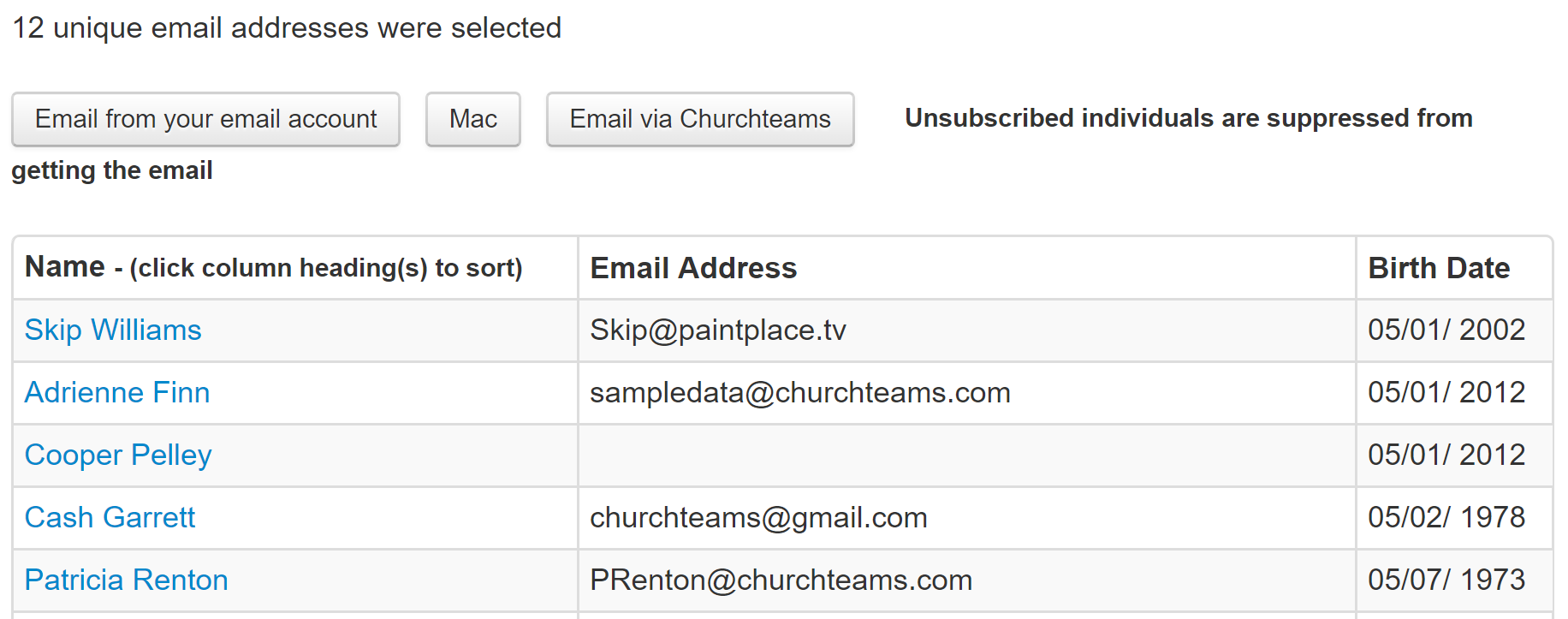This screenshot has height=619, width=1568.
Task: Click Email via Churchteams button
Action: click(699, 119)
